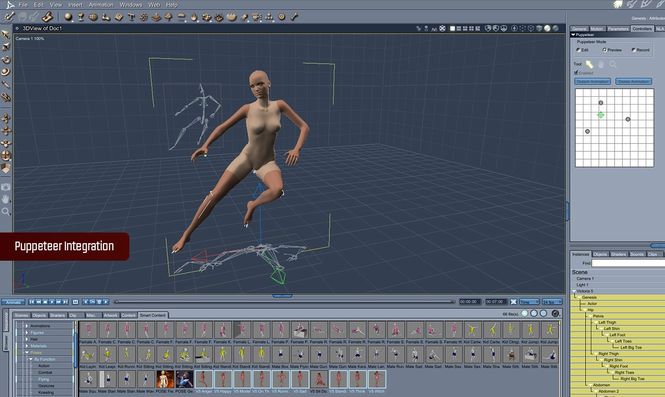Select the vertex object football-shaped tool

93,17
